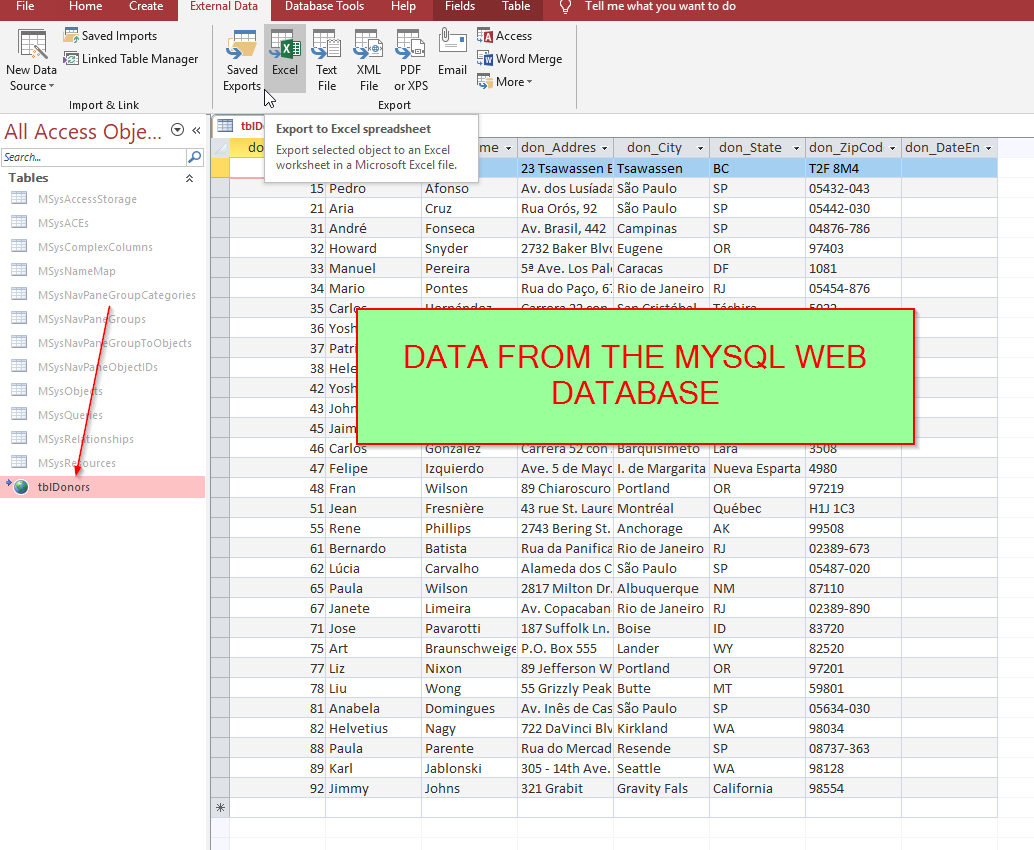Export to an XML File
Image resolution: width=1034 pixels, height=850 pixels.
[369, 61]
